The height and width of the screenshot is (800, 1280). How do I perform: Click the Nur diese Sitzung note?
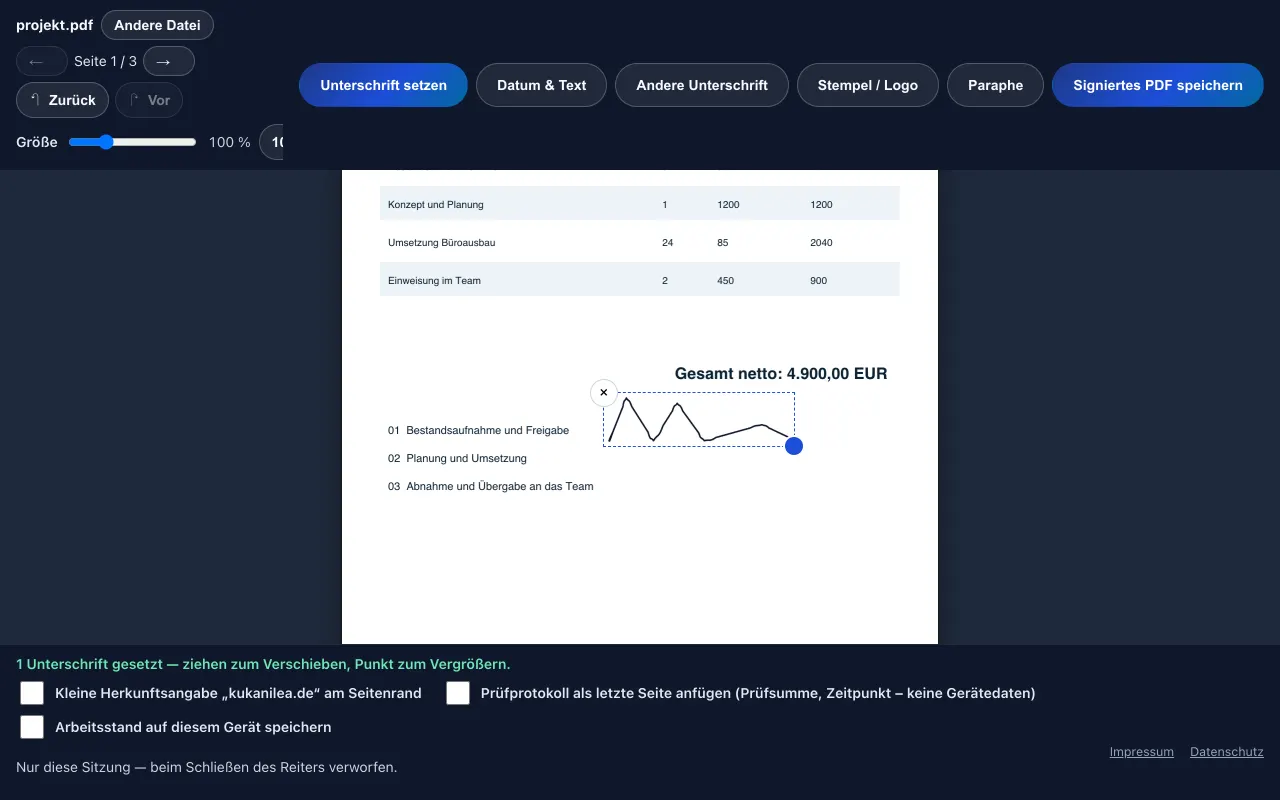(x=206, y=767)
